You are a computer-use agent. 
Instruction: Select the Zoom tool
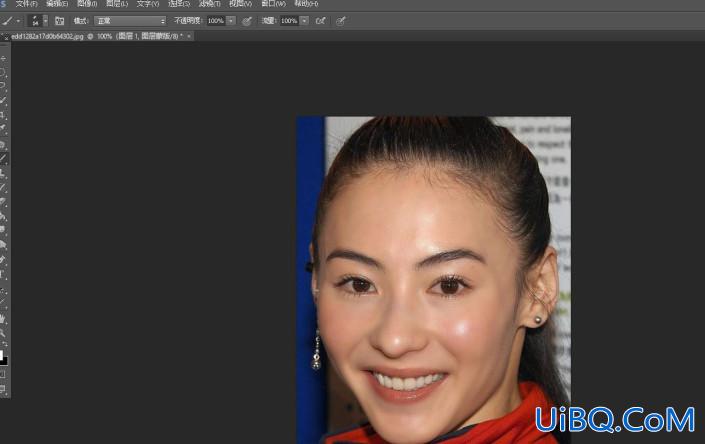(3, 333)
